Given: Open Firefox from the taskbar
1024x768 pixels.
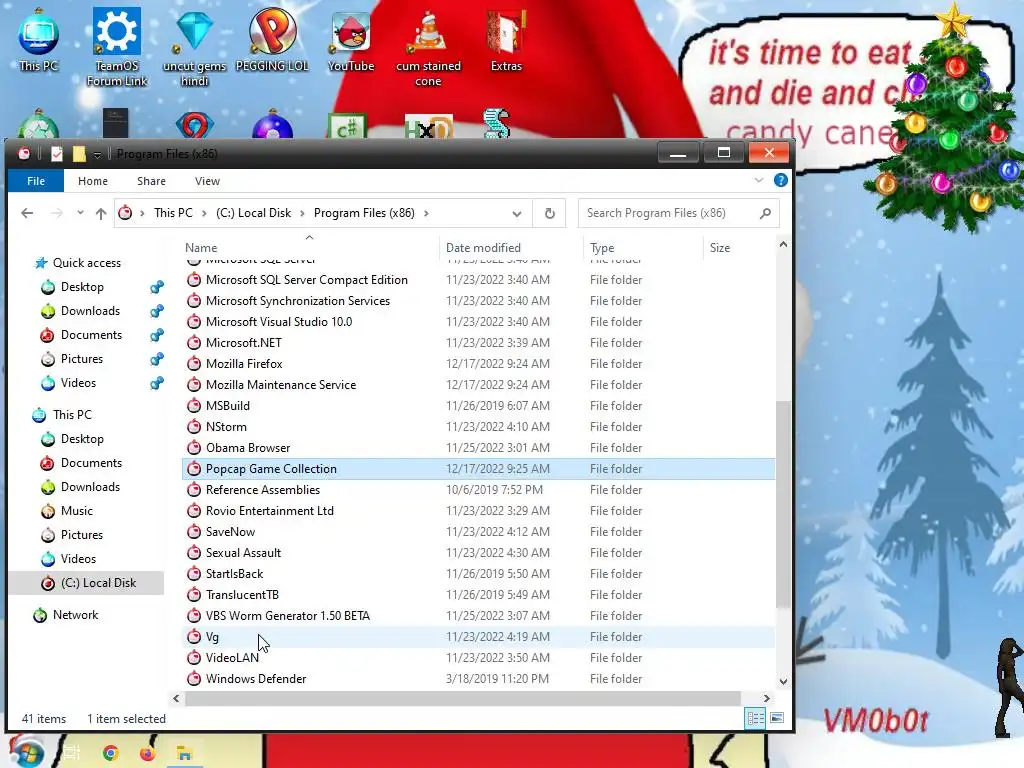Looking at the screenshot, I should [x=148, y=753].
